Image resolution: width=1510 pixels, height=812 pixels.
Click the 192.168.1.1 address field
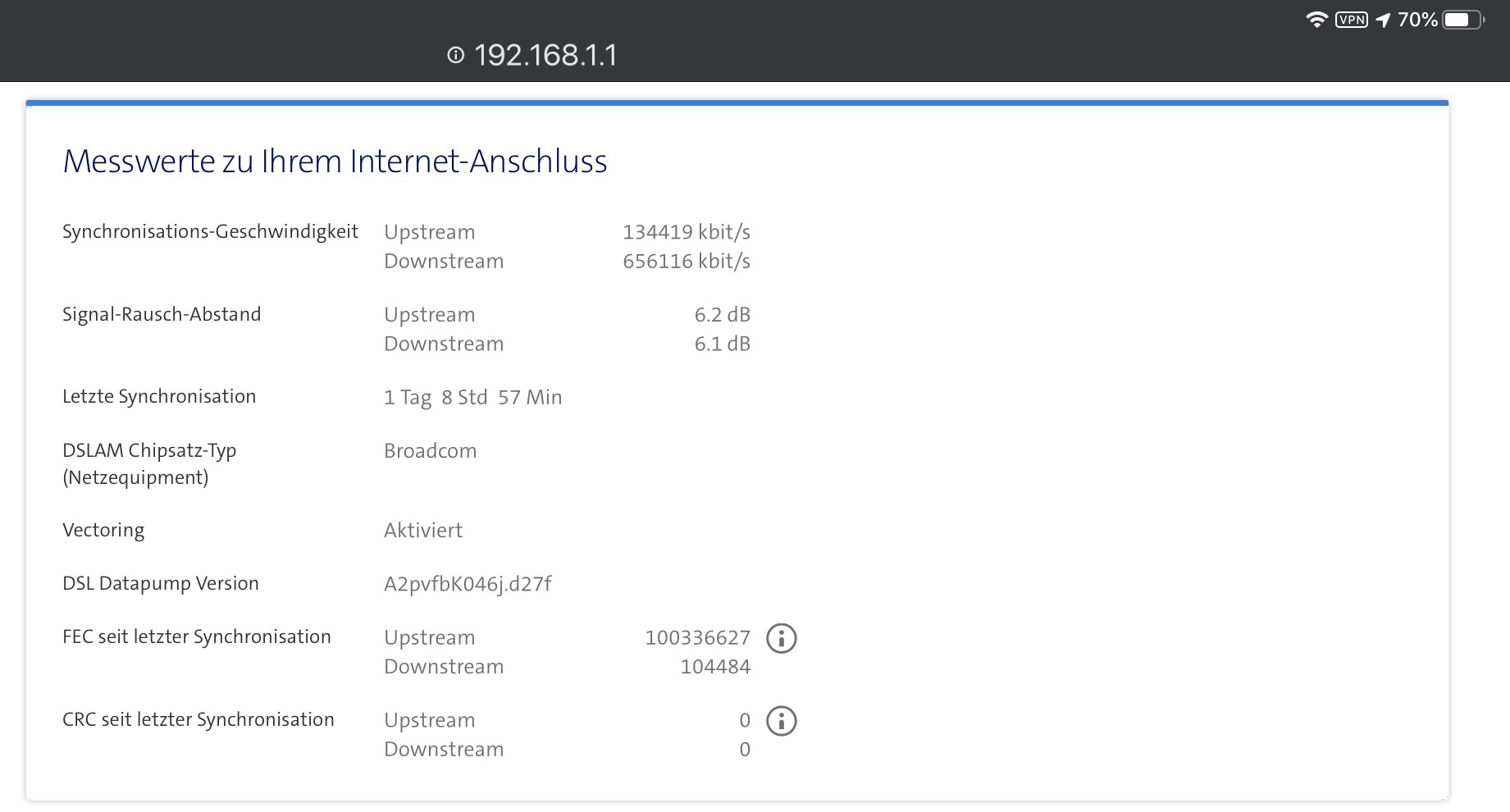(545, 55)
